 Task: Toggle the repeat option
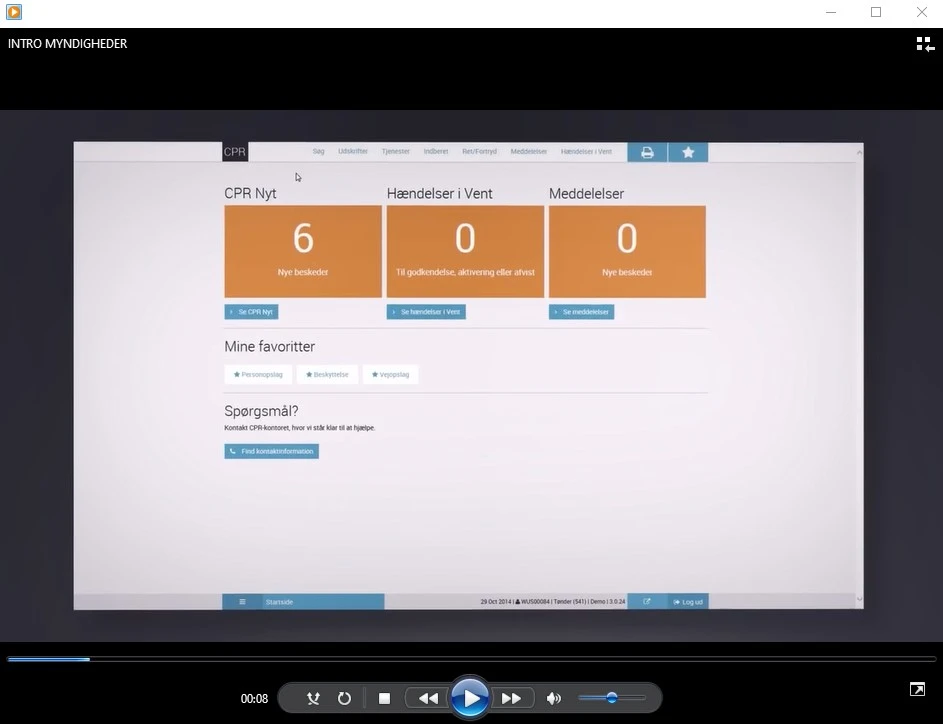pos(344,699)
